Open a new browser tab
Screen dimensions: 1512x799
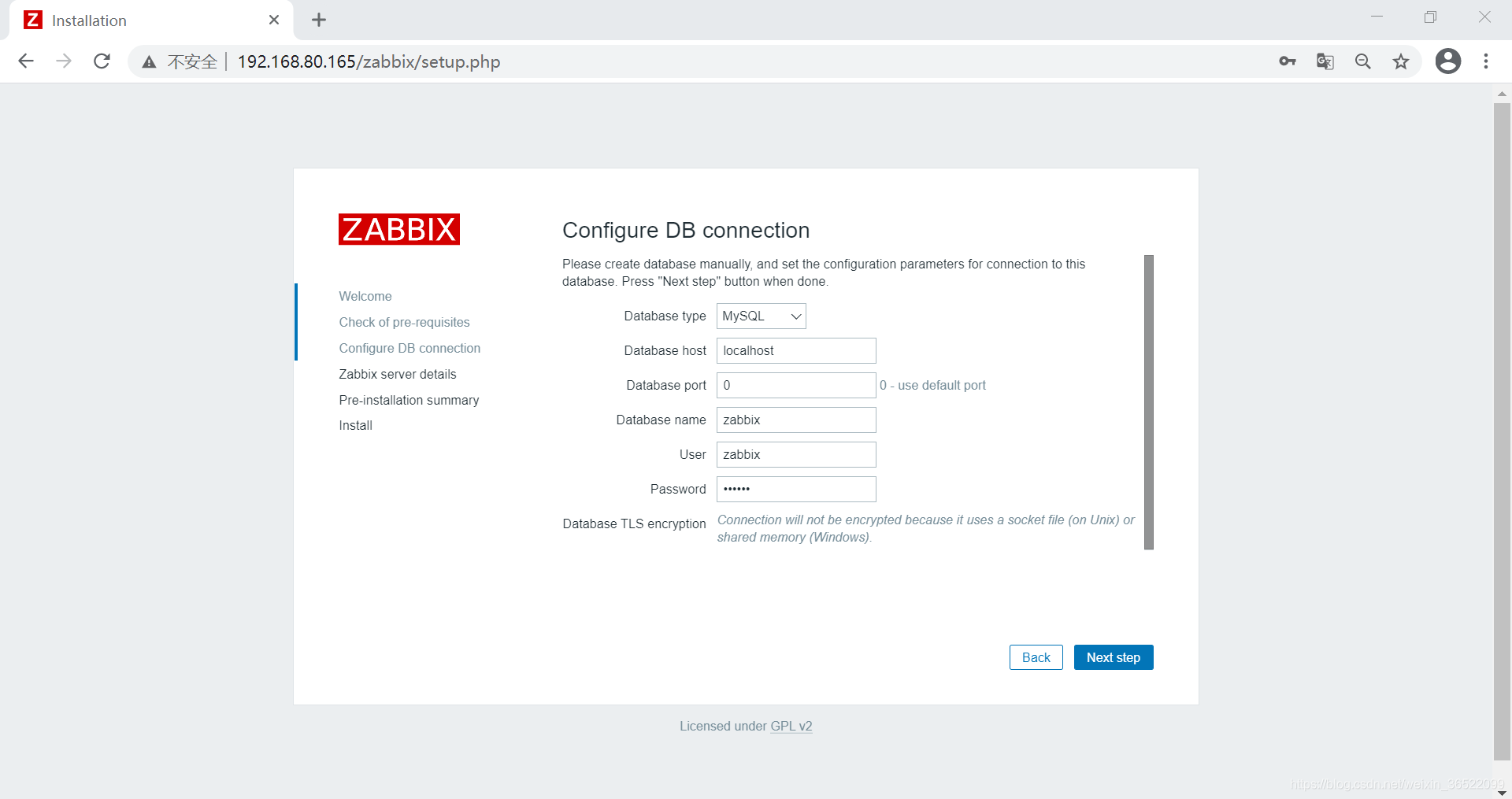pyautogui.click(x=319, y=20)
